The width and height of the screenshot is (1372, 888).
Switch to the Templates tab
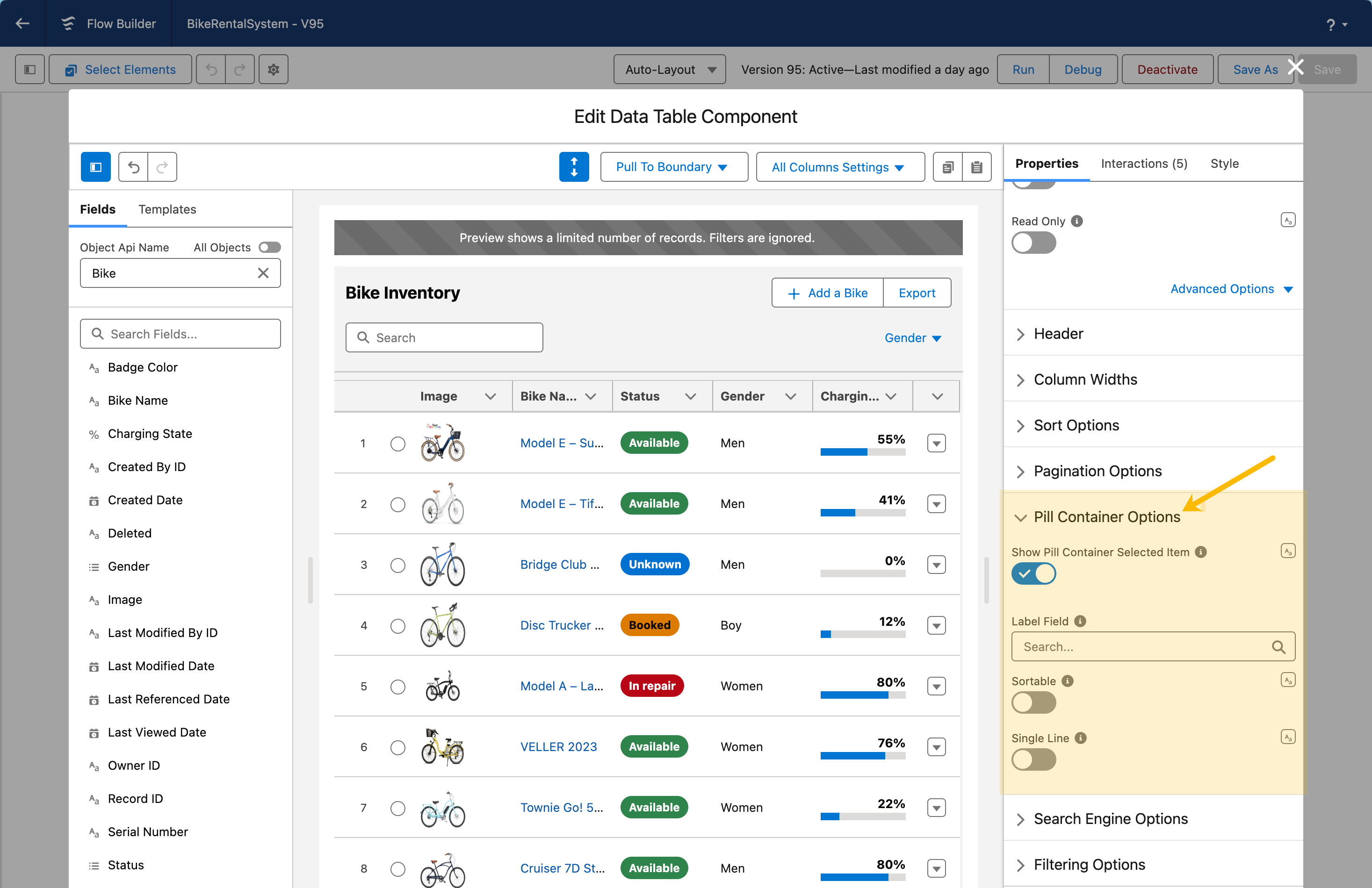tap(167, 209)
